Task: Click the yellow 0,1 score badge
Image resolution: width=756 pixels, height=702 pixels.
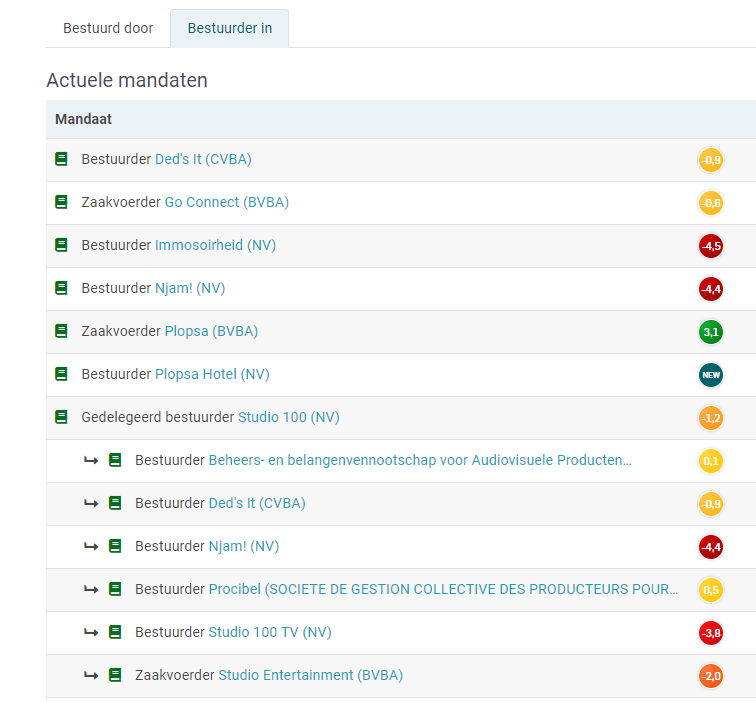Action: [x=710, y=461]
